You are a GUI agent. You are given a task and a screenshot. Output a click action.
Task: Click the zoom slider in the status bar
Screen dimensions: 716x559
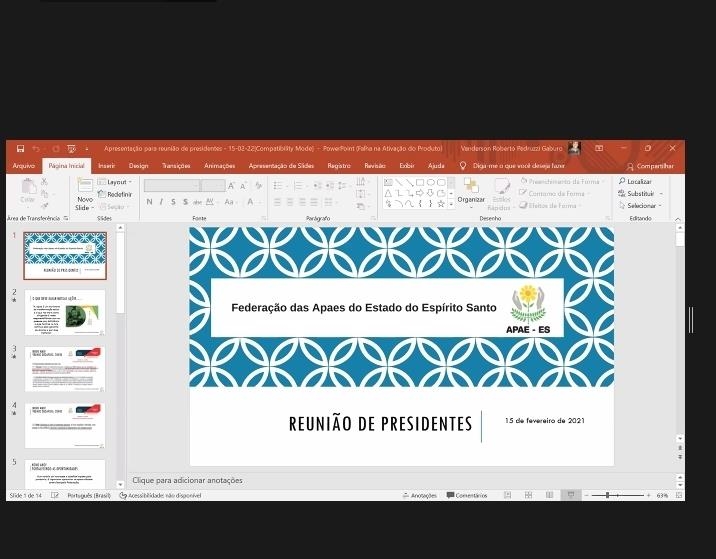point(617,496)
